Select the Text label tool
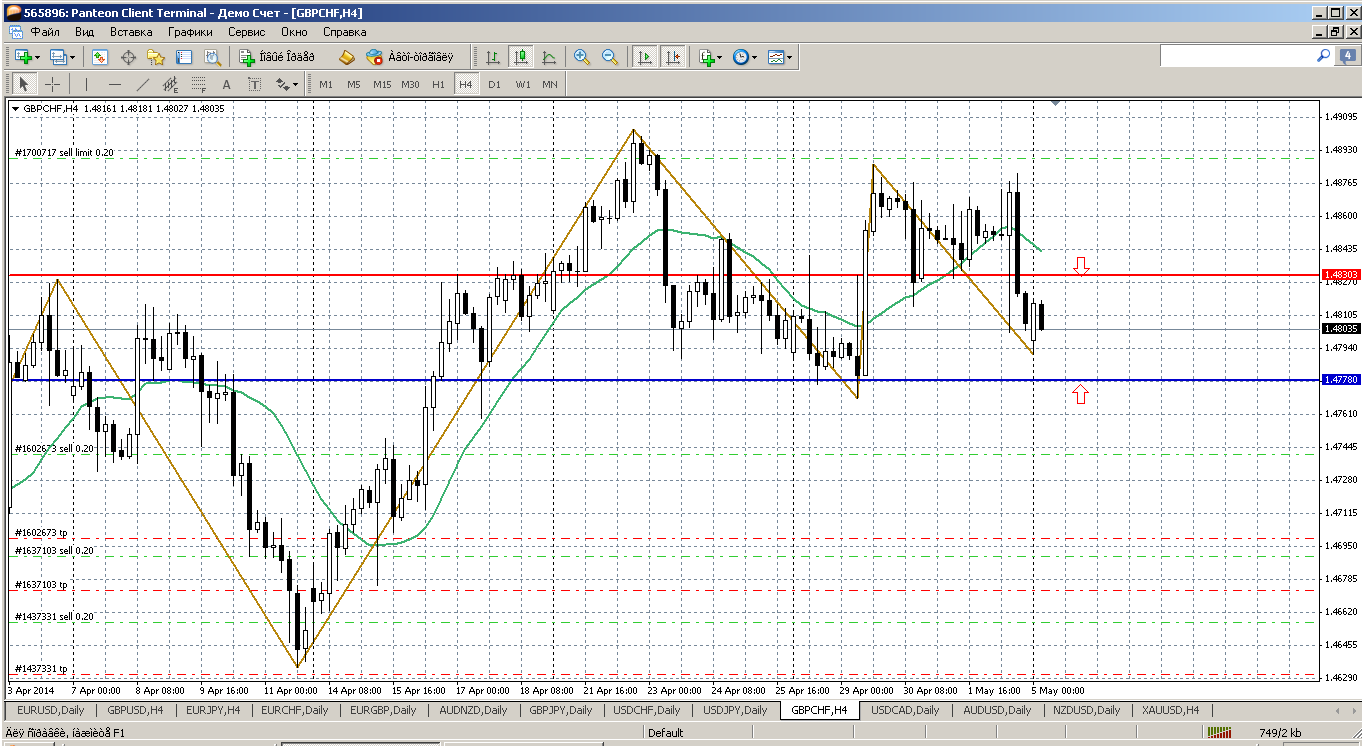The height and width of the screenshot is (746, 1368). tap(227, 84)
